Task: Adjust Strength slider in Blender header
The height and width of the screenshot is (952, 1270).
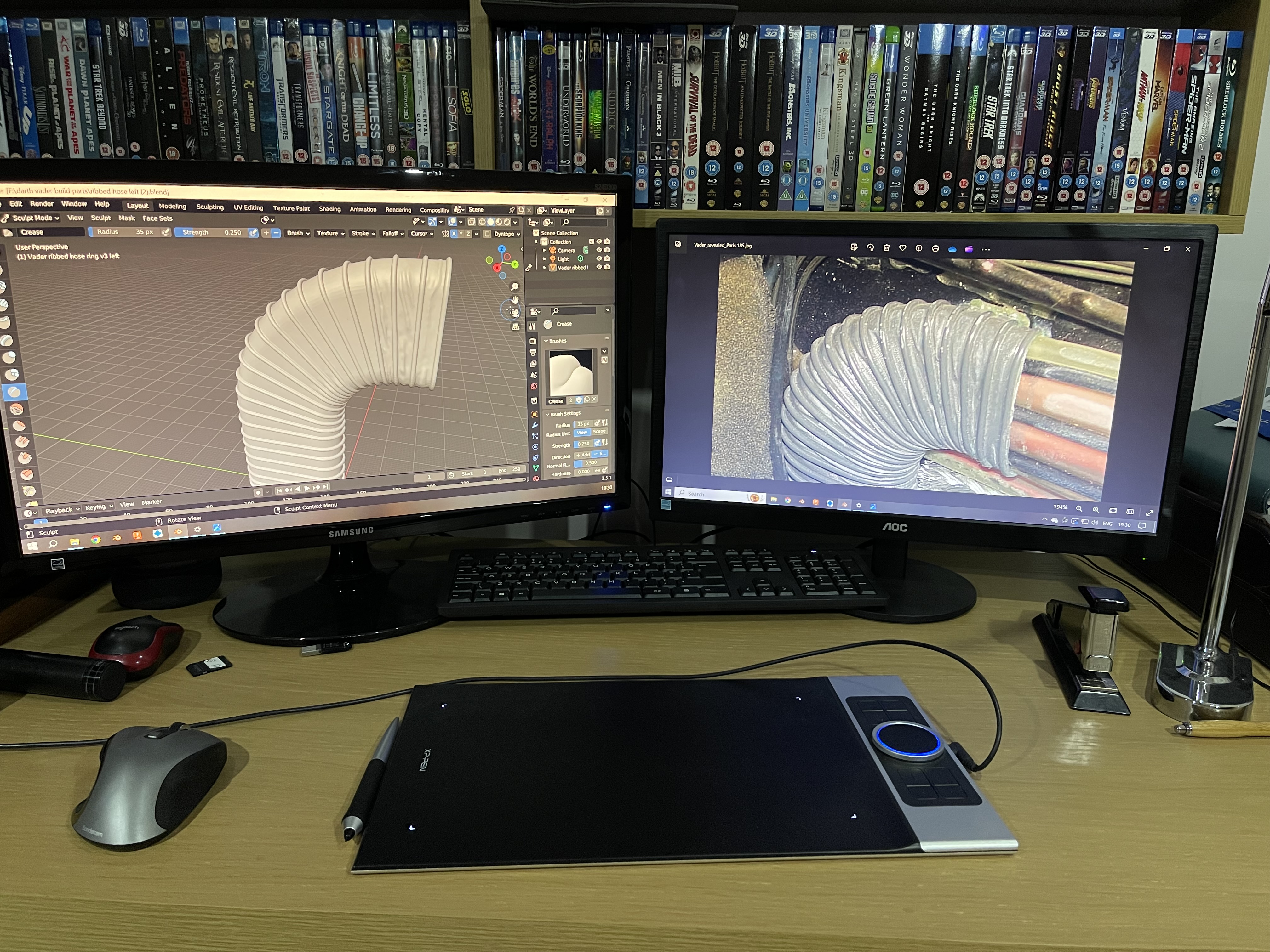Action: tap(211, 232)
